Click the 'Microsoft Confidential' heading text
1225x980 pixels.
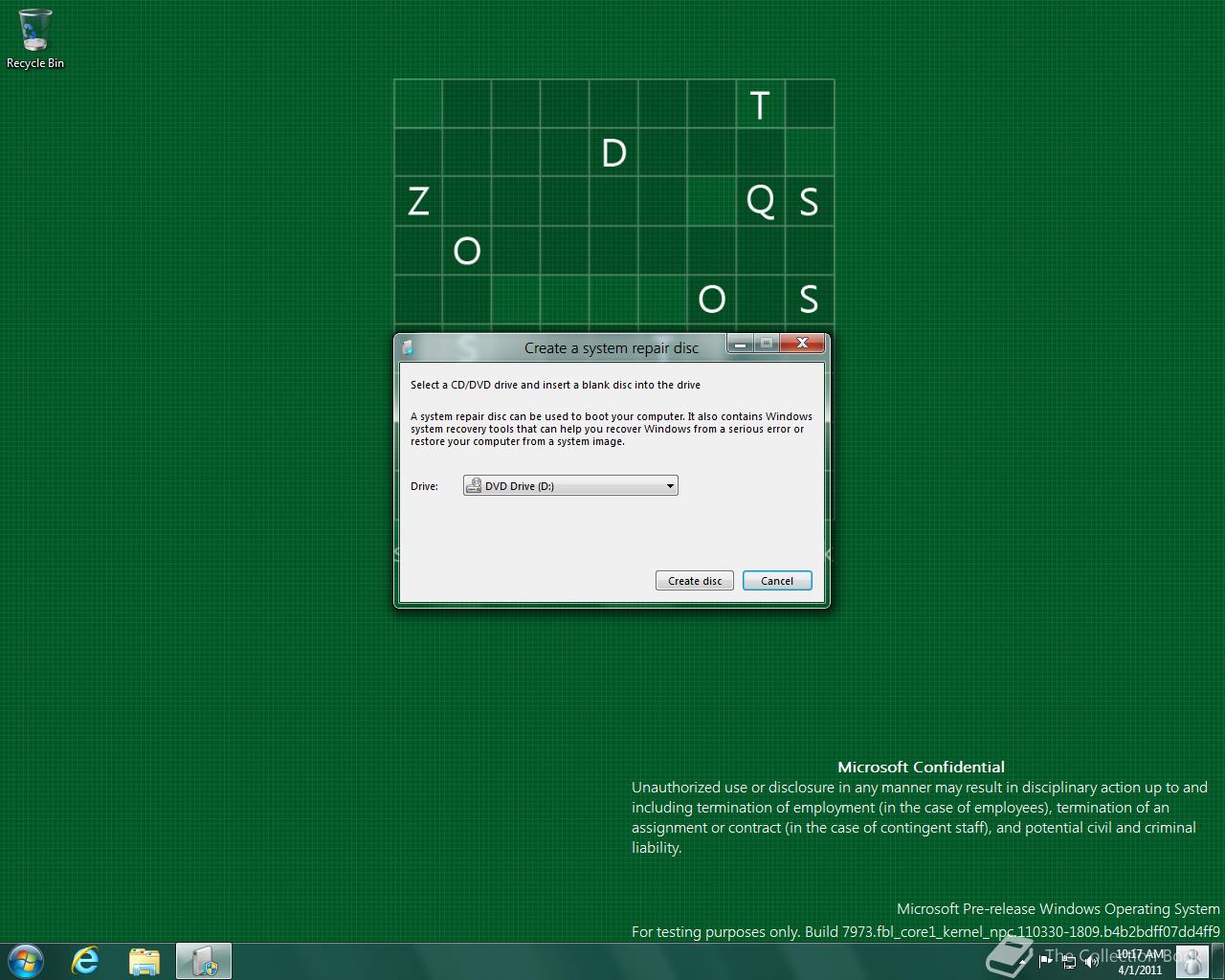pos(921,767)
